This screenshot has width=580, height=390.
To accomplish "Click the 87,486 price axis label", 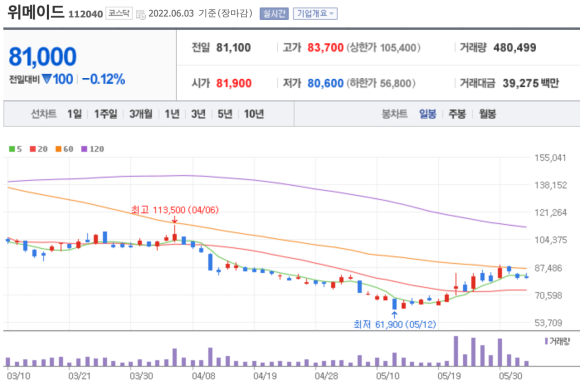I will 548,268.
